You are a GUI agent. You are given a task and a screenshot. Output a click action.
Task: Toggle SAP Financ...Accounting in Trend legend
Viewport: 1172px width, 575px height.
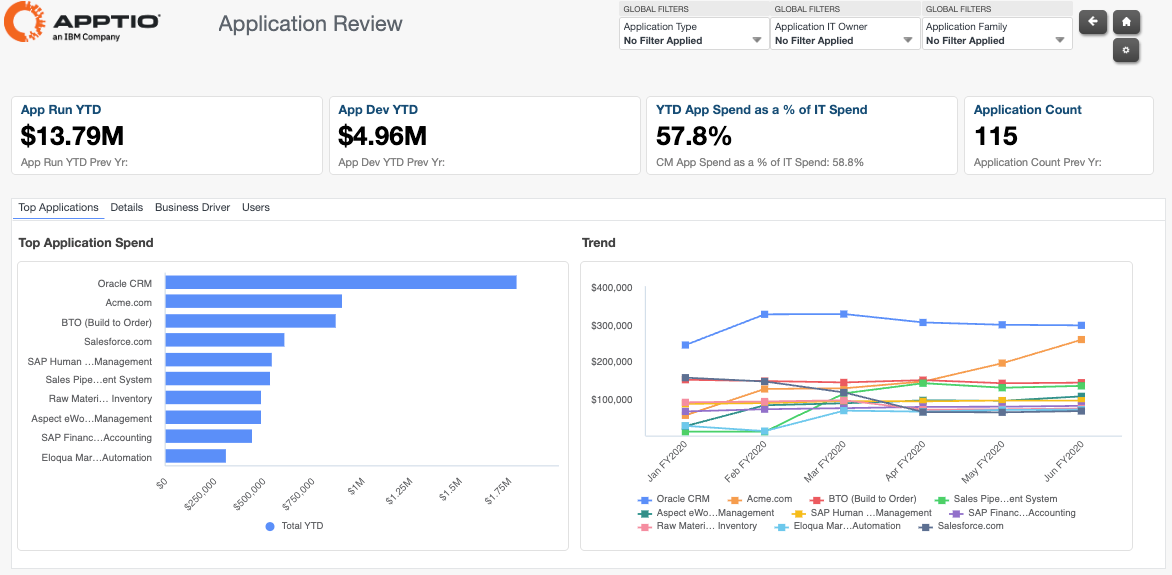tap(1012, 513)
